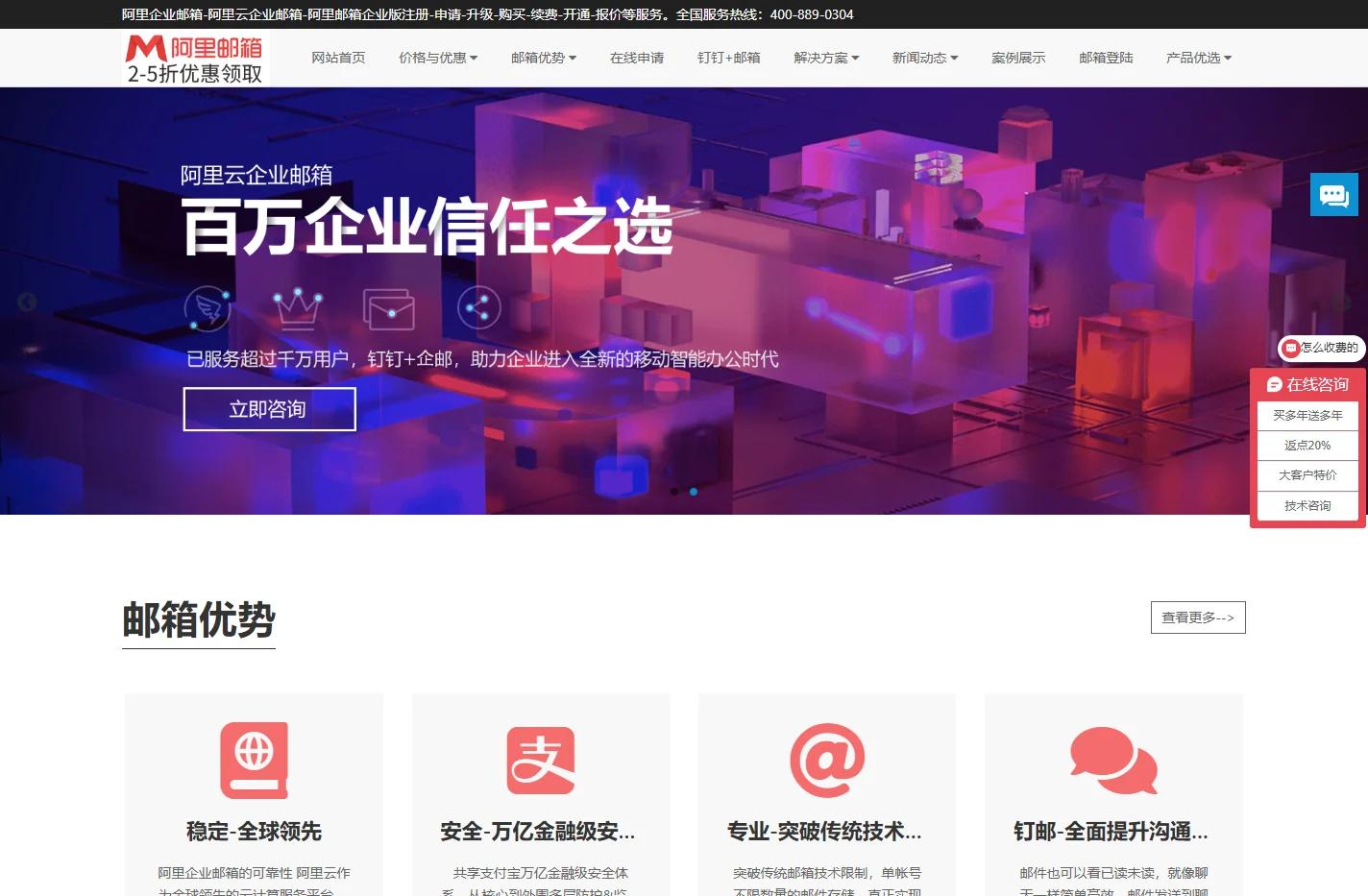This screenshot has width=1368, height=896.
Task: Open 稳定-全球领先 card title
Action: 255,832
